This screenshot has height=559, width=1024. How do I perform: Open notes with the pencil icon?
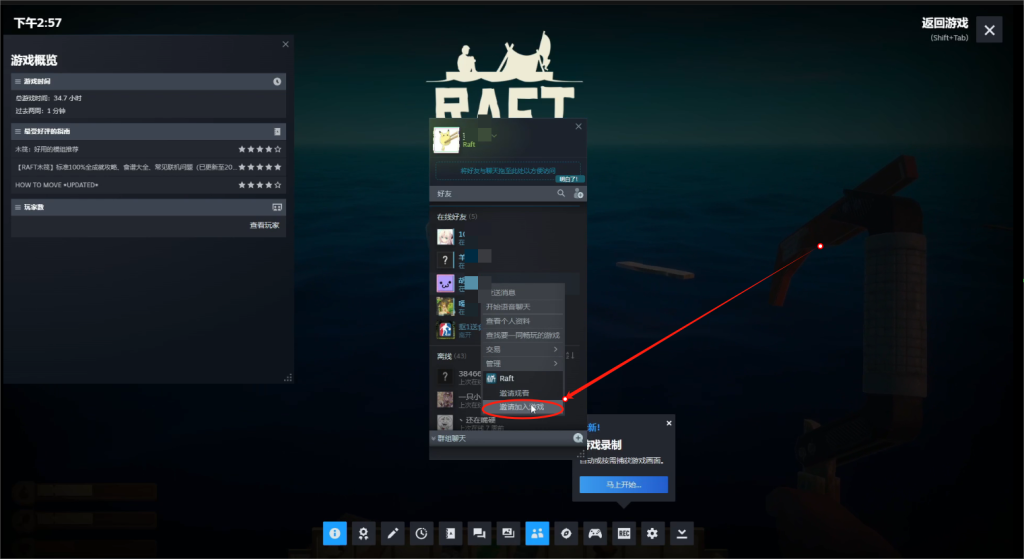pyautogui.click(x=392, y=534)
